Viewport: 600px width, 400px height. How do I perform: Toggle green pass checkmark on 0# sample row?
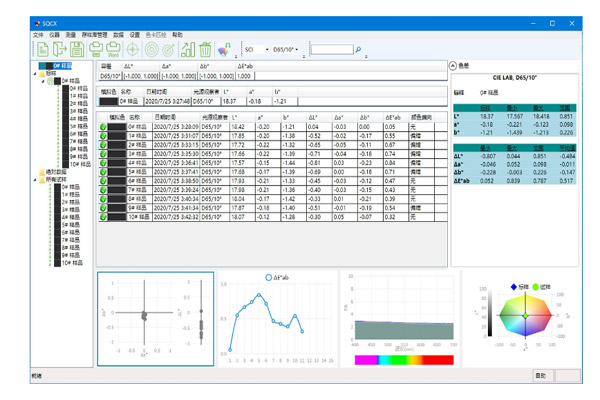coord(105,127)
